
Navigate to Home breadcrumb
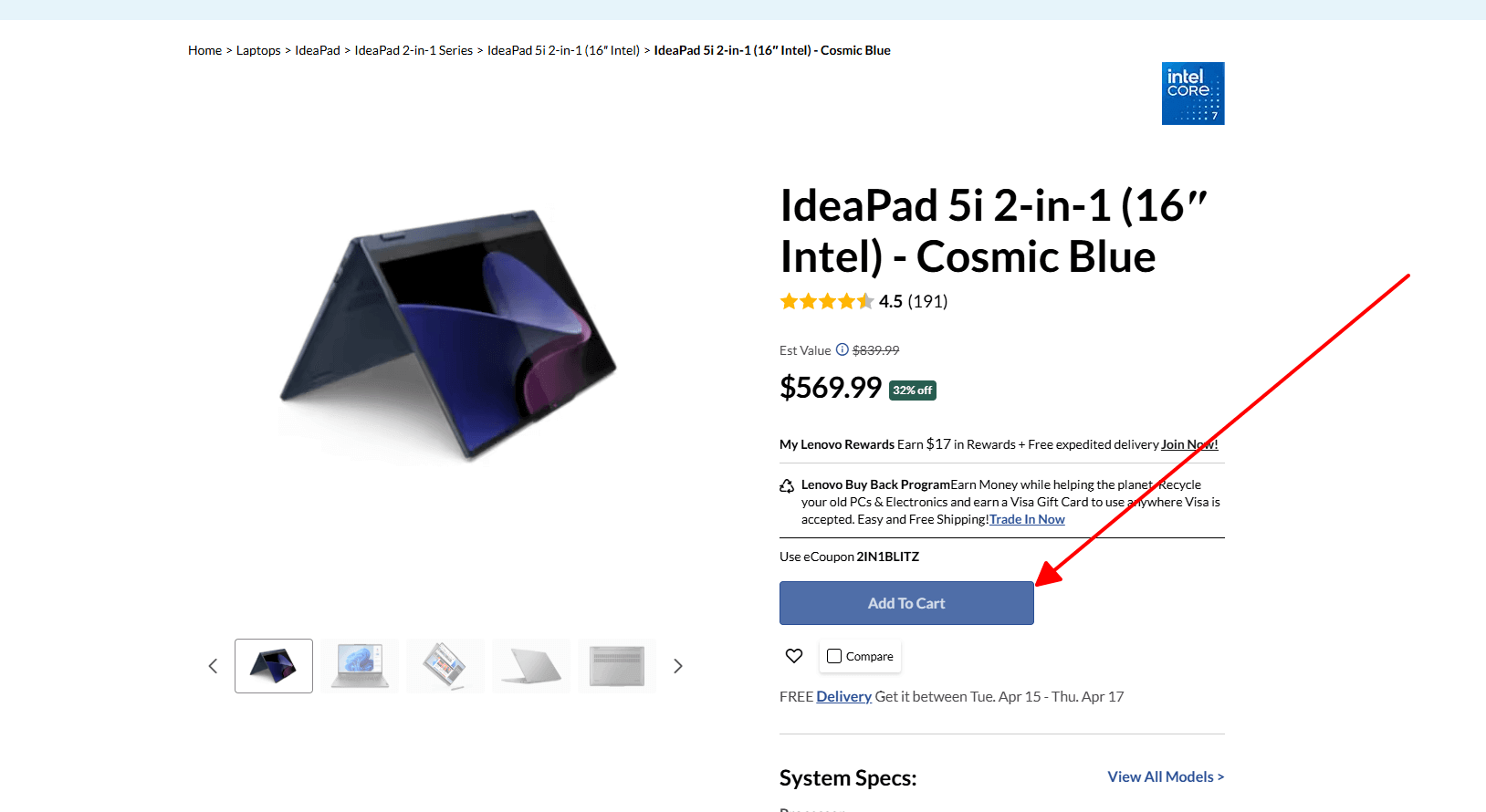(x=204, y=50)
